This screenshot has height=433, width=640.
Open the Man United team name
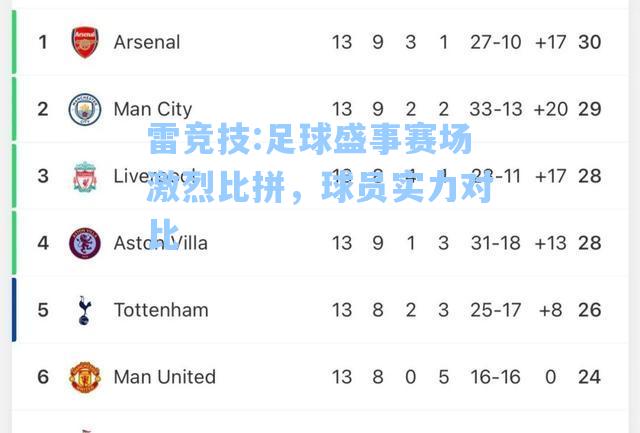(x=164, y=377)
